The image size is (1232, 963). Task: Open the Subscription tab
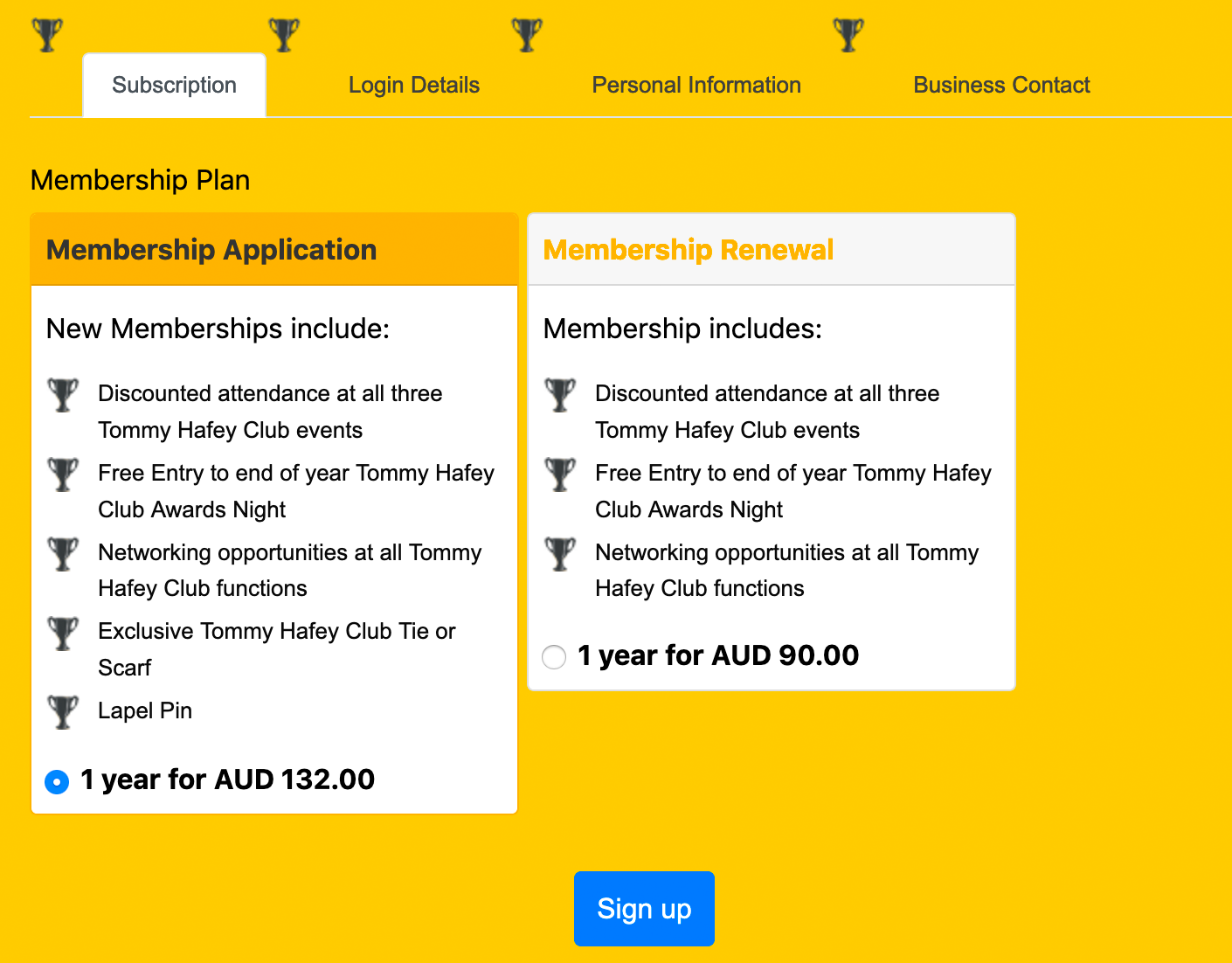(174, 85)
